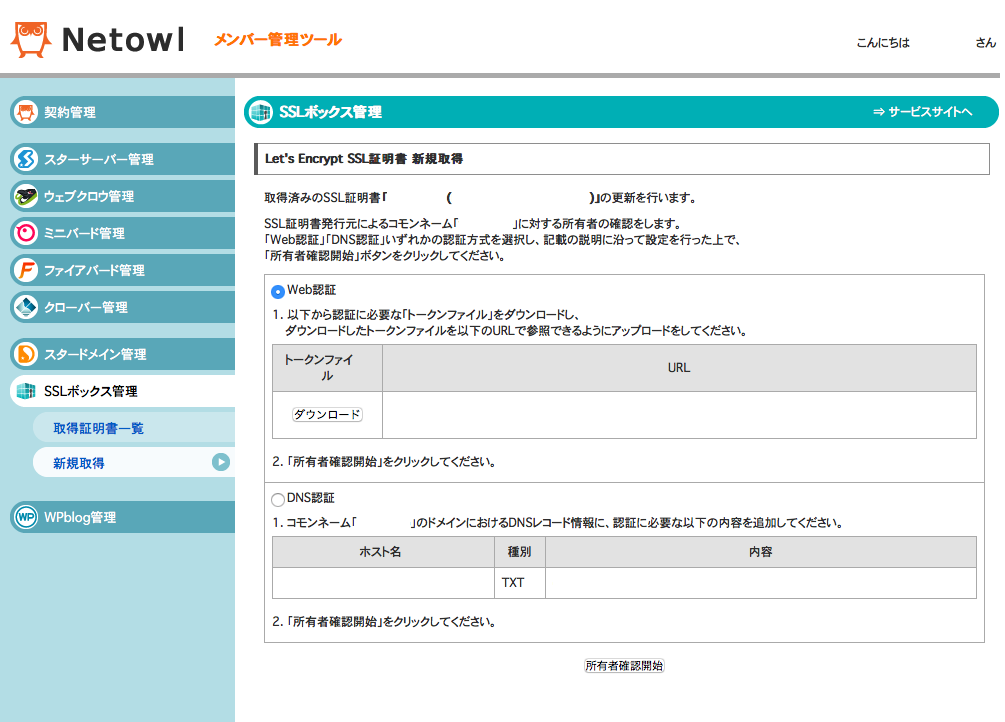The height and width of the screenshot is (722, 1005).
Task: Follow the サービスサイトへ link
Action: coord(922,112)
